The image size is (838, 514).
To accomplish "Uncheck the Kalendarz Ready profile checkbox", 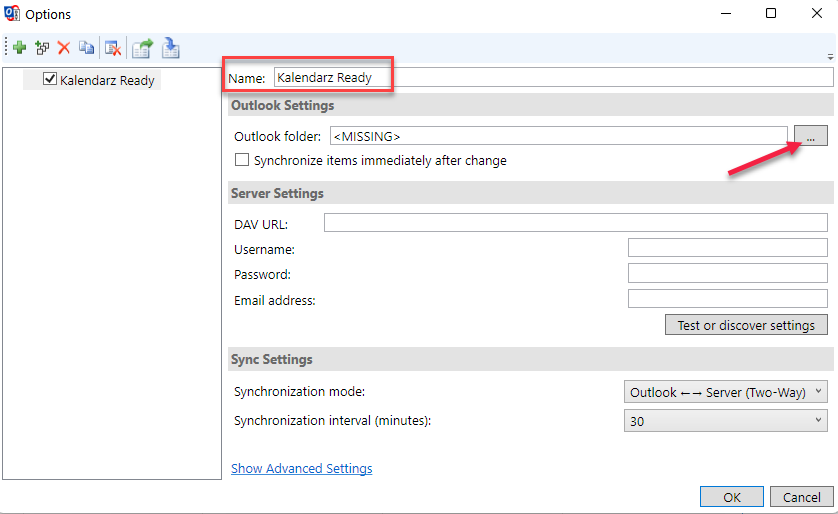I will click(x=50, y=79).
